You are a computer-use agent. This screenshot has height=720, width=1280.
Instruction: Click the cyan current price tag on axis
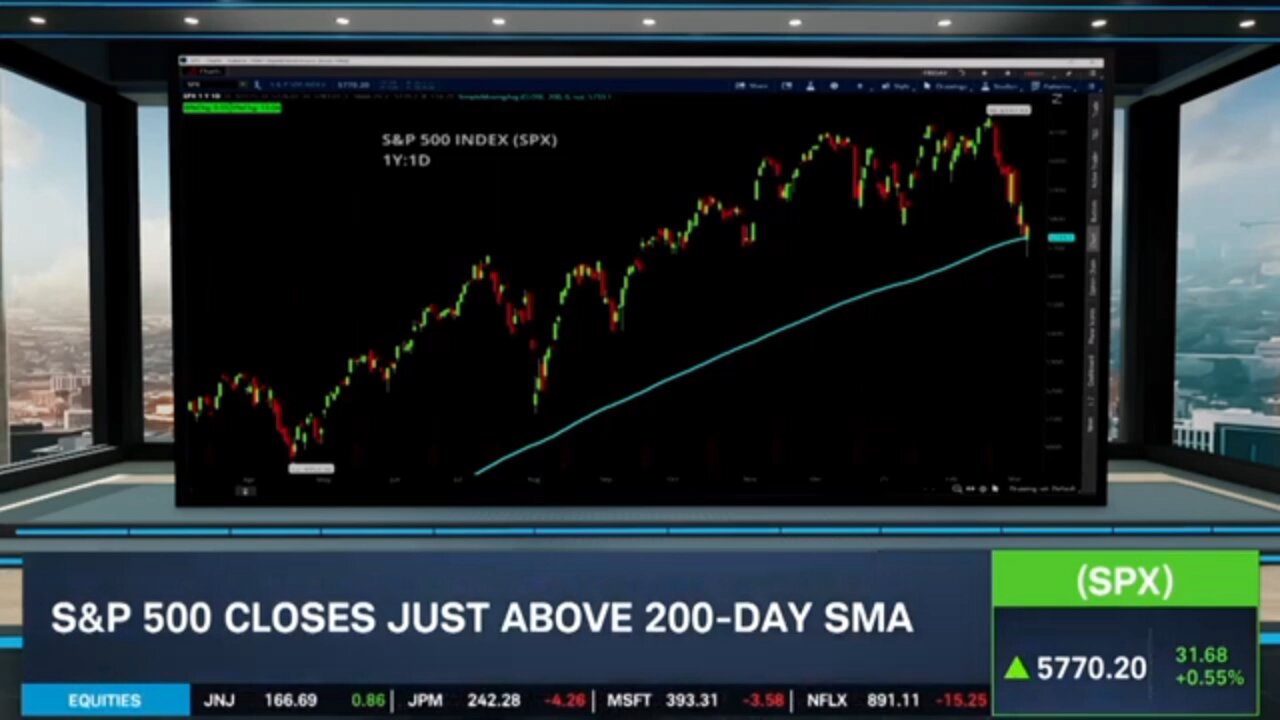click(x=1061, y=238)
